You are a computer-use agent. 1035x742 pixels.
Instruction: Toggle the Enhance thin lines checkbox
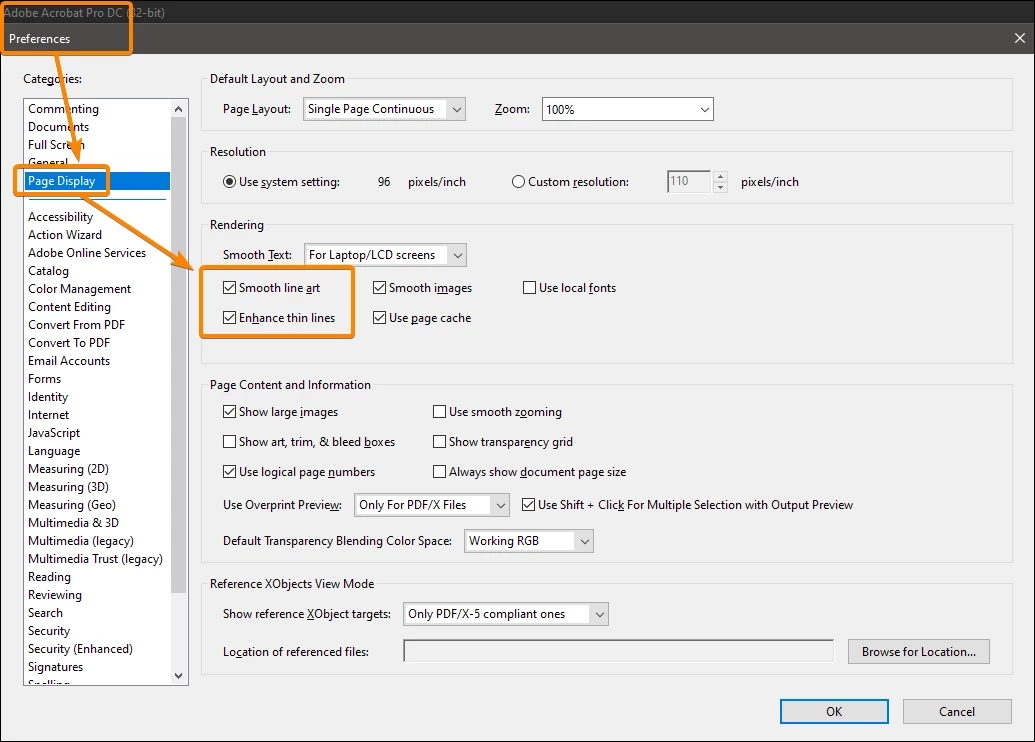tap(229, 318)
